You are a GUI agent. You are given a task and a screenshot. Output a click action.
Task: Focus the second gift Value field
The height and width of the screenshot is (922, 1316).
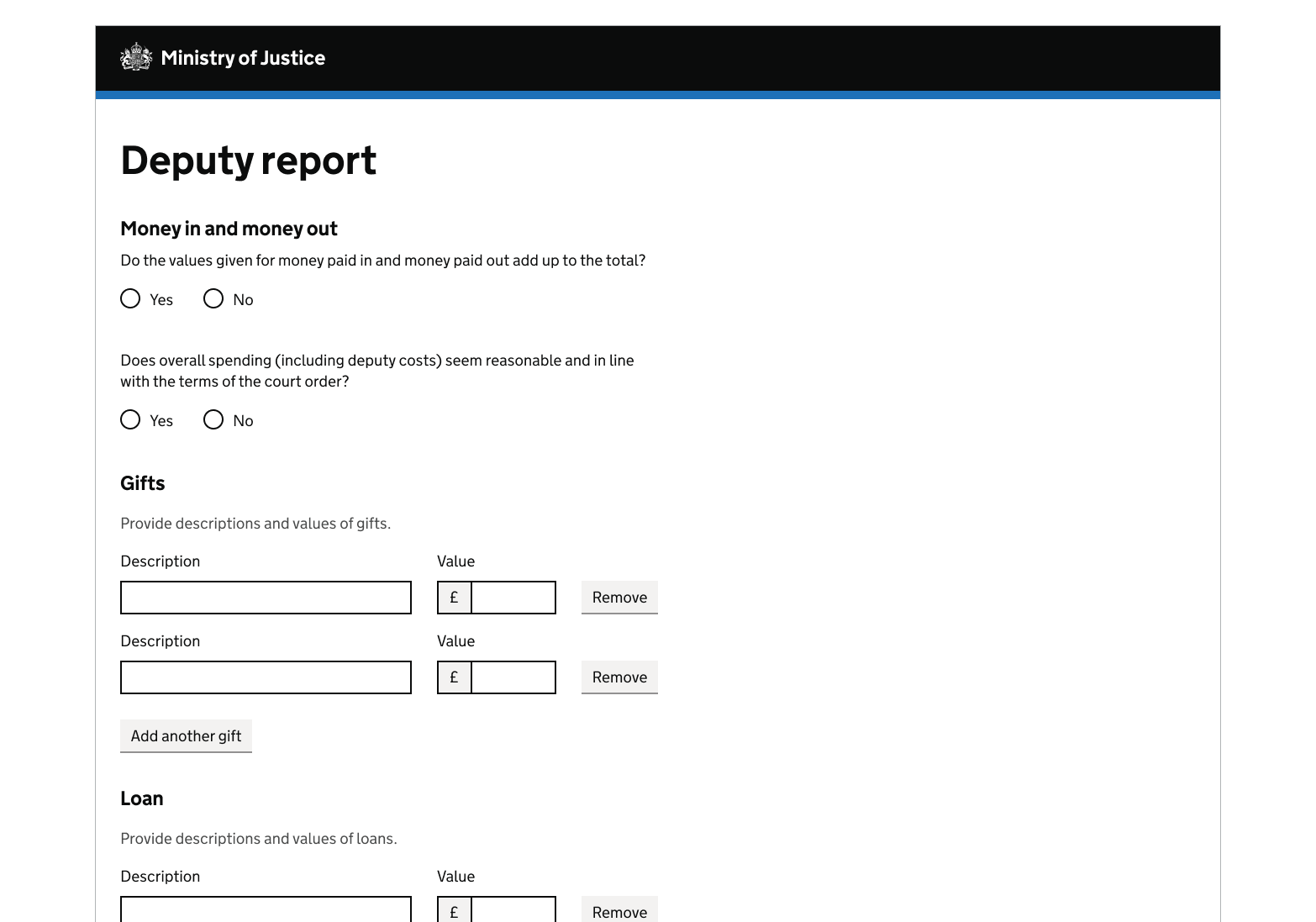(513, 677)
